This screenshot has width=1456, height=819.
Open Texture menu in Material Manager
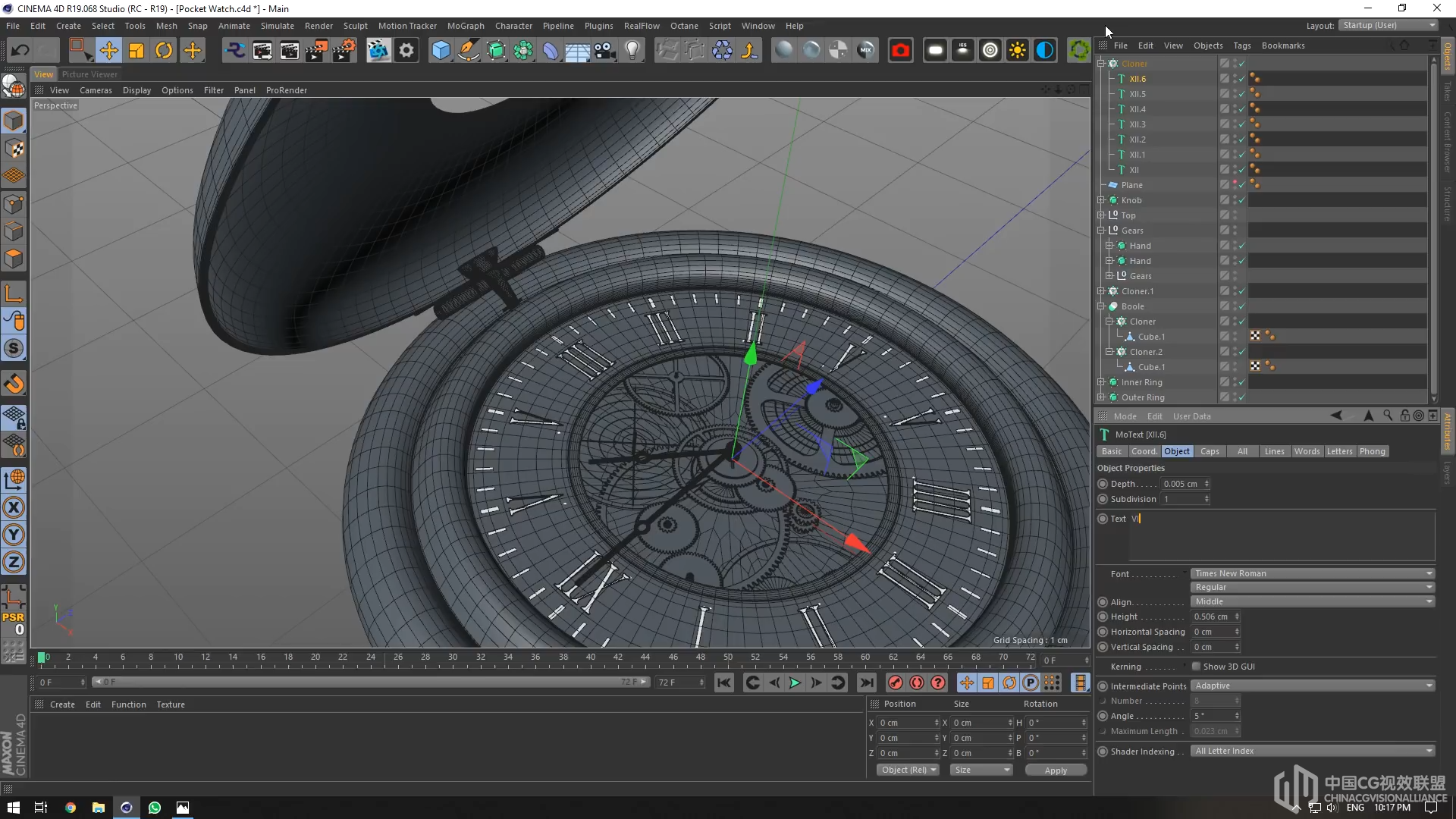coord(171,704)
